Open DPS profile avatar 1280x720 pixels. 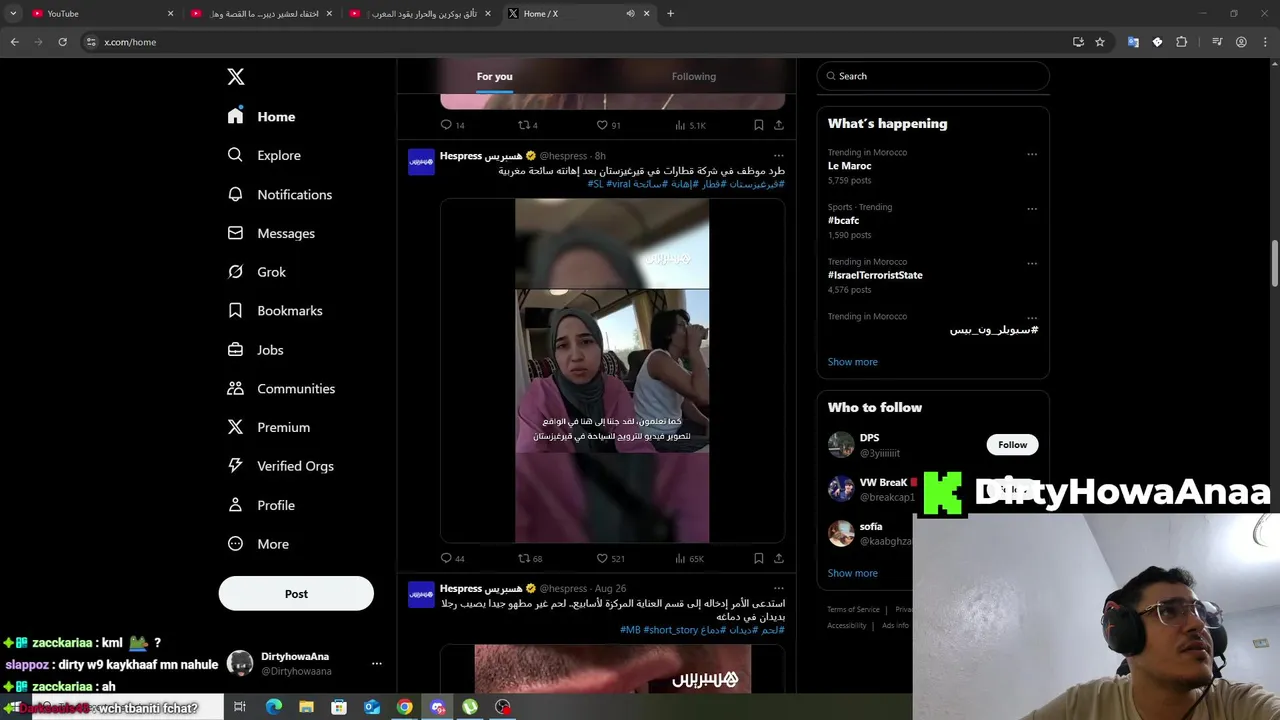pos(841,445)
